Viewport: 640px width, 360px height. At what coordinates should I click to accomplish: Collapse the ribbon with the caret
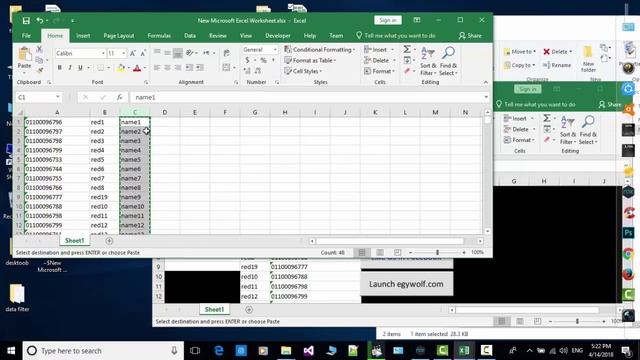486,82
